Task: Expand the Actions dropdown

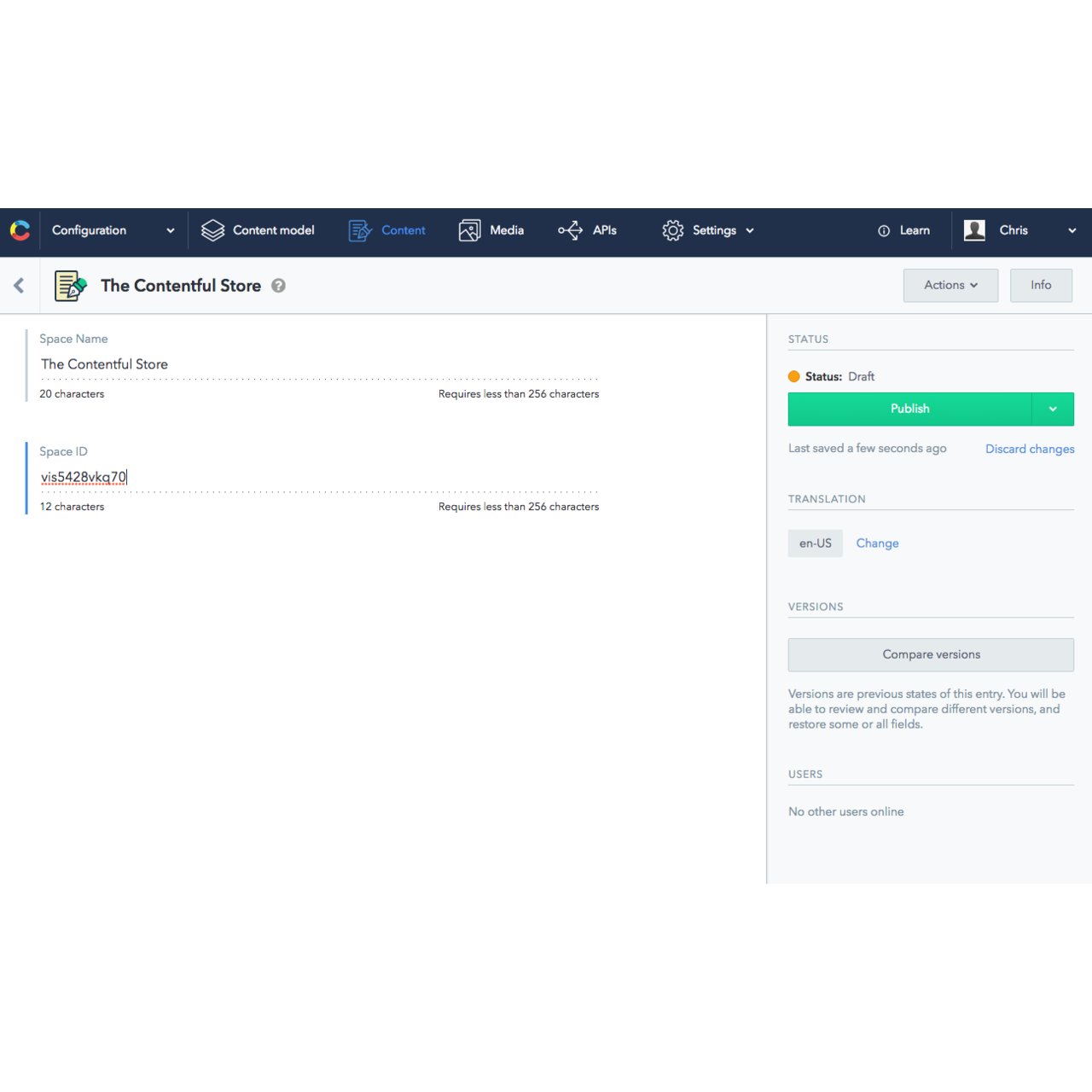Action: pyautogui.click(x=950, y=285)
